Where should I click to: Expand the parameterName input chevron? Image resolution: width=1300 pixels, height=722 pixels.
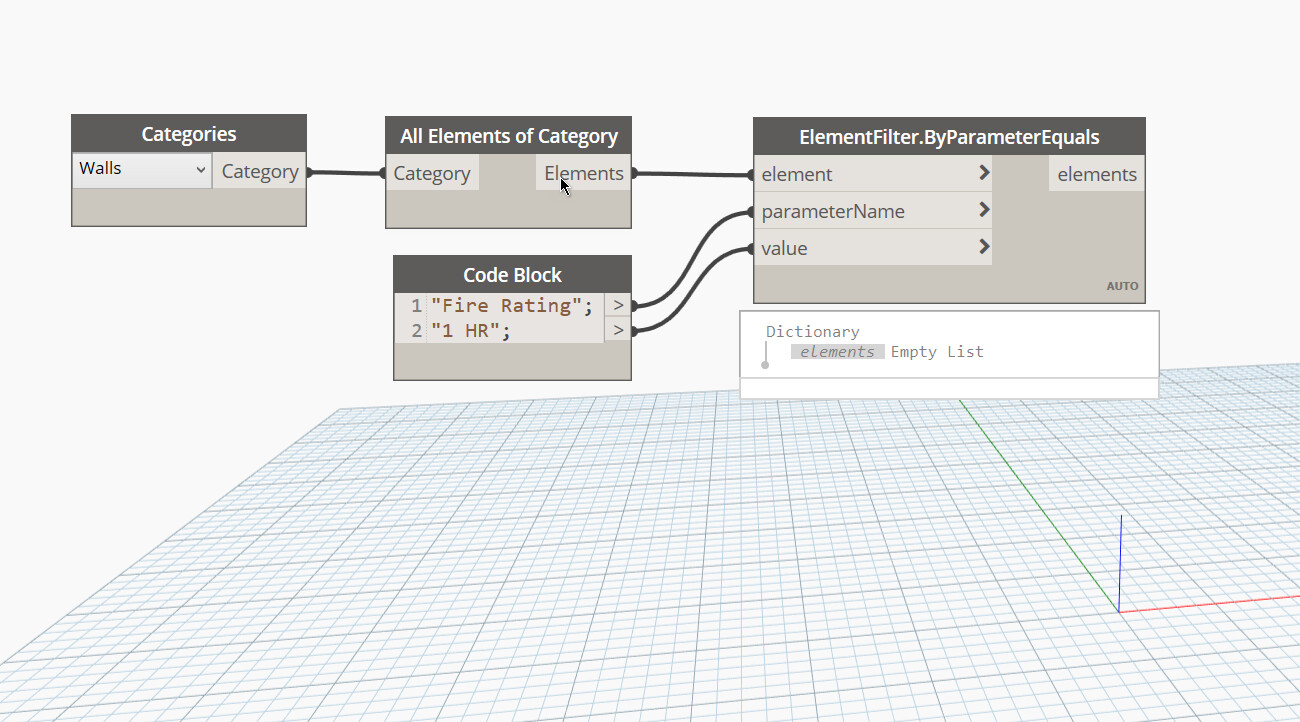[985, 210]
